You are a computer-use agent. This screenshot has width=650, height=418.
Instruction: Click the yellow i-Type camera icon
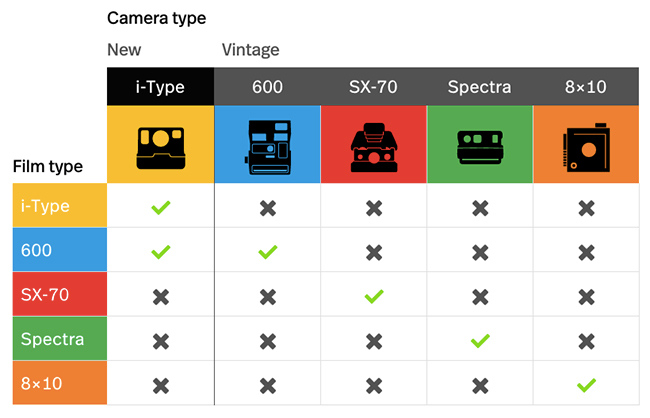(x=160, y=146)
